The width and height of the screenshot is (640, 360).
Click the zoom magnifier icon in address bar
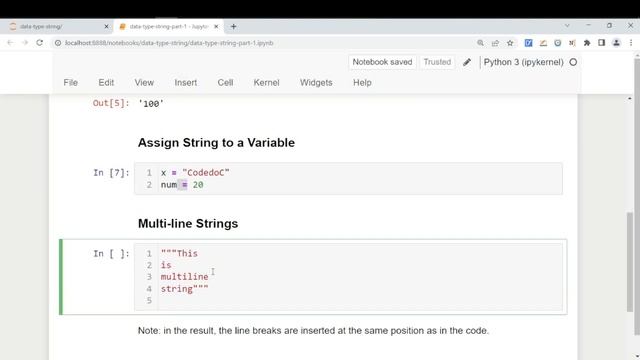coord(480,43)
